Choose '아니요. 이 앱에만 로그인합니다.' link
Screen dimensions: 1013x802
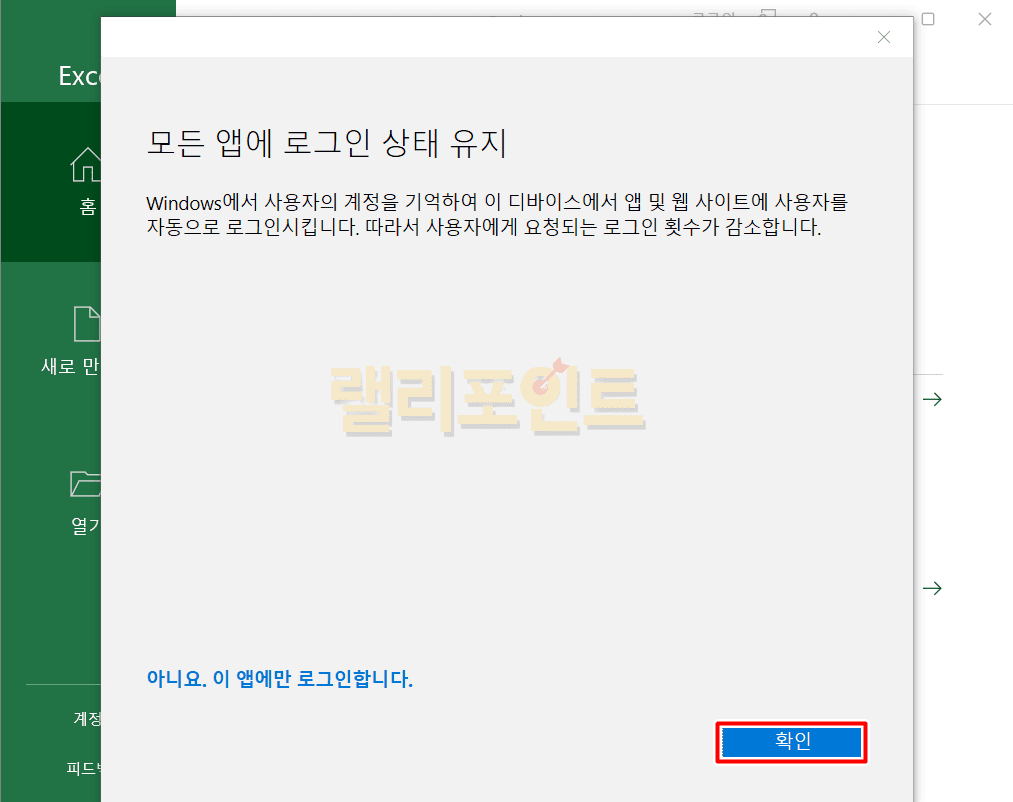pos(280,679)
